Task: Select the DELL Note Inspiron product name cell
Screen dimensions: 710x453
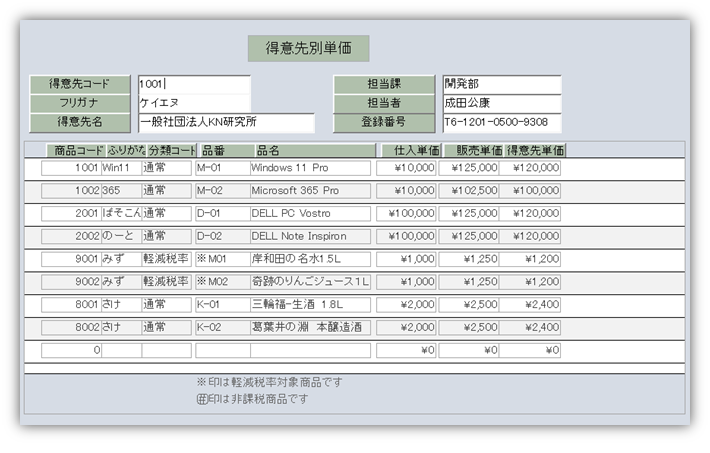Action: (x=310, y=236)
